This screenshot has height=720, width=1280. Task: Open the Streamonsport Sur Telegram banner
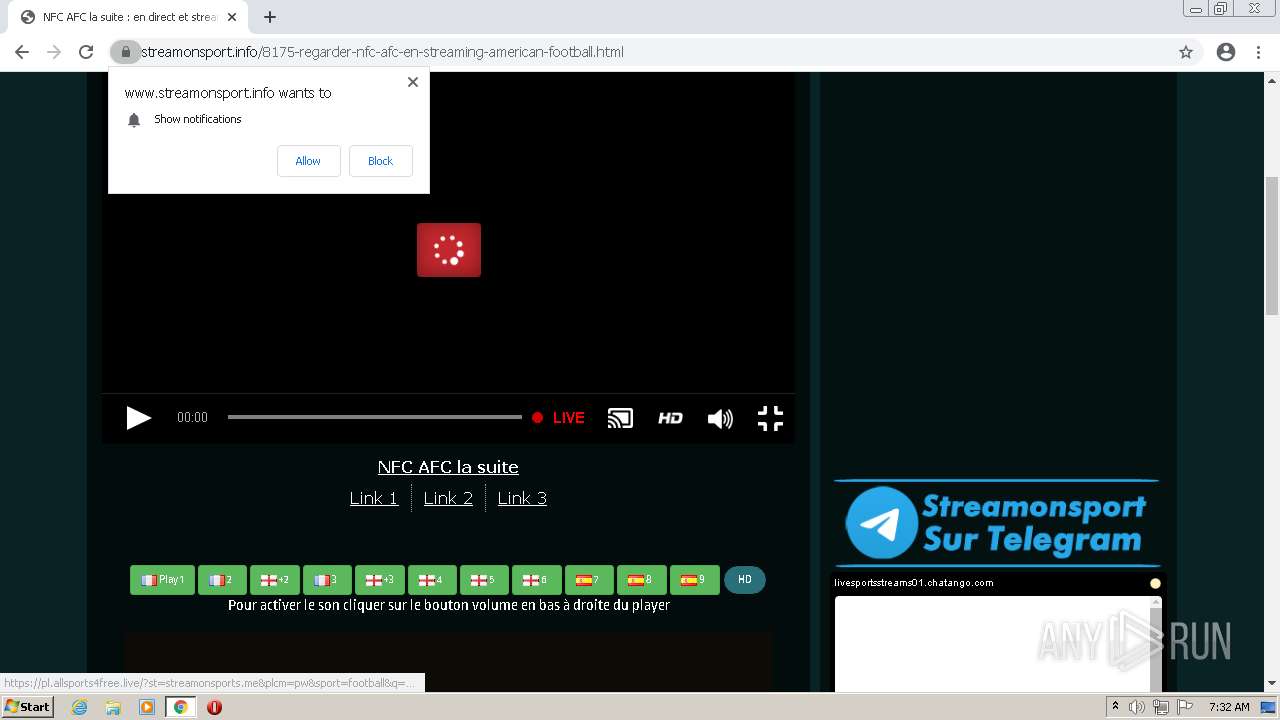[996, 523]
